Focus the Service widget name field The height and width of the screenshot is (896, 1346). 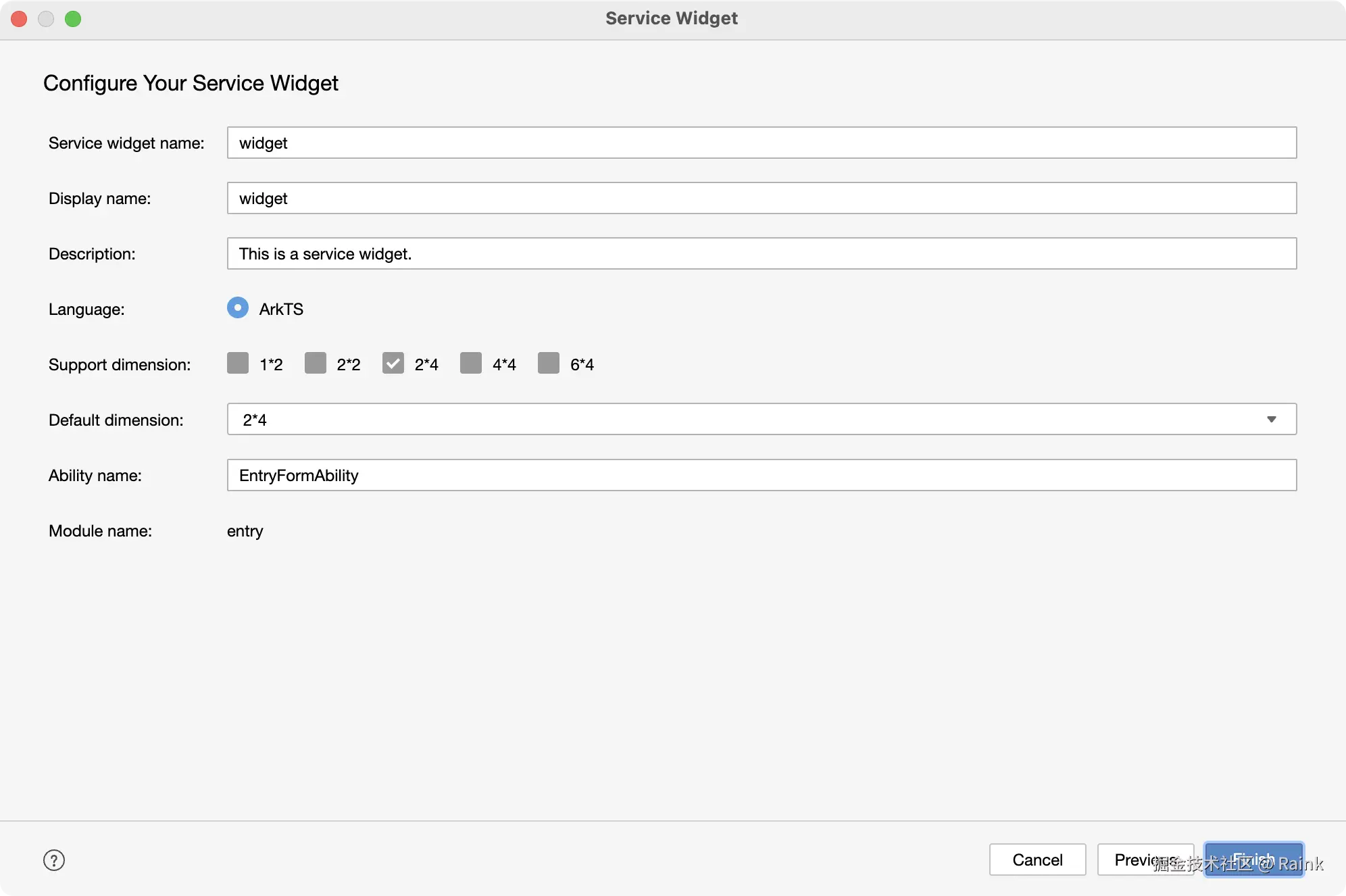[762, 143]
